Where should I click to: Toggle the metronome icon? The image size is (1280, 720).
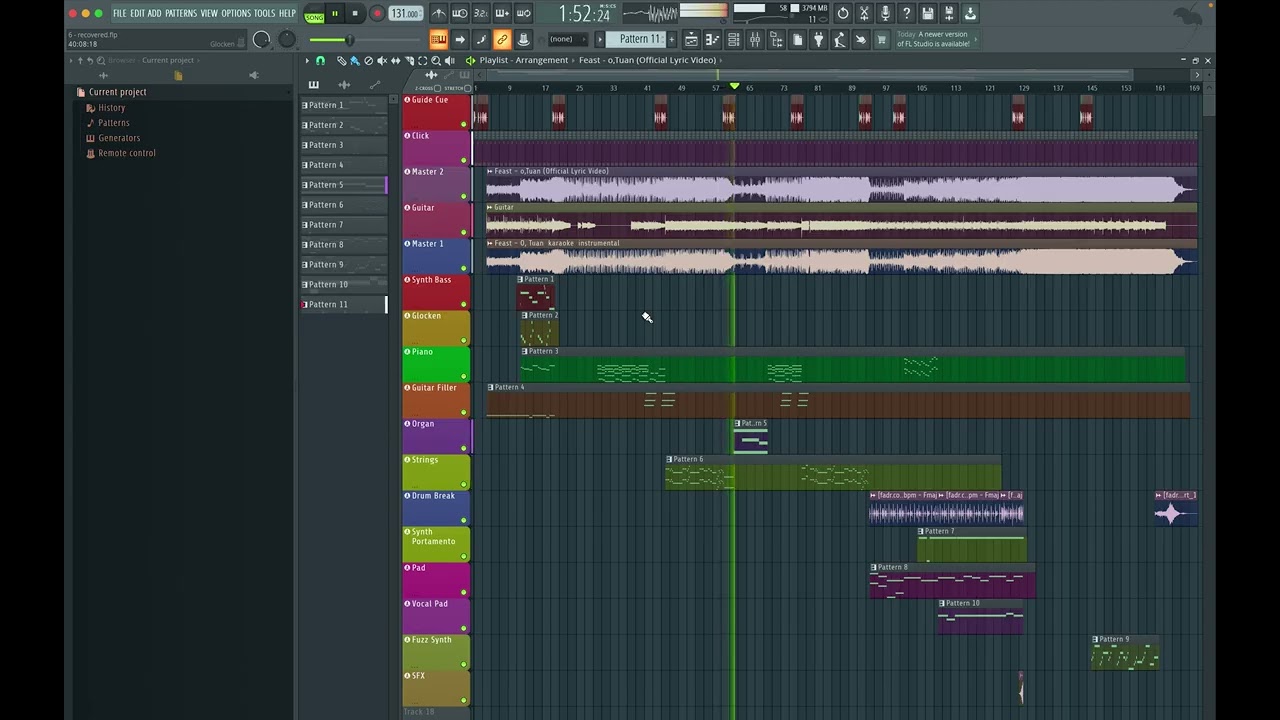[440, 13]
